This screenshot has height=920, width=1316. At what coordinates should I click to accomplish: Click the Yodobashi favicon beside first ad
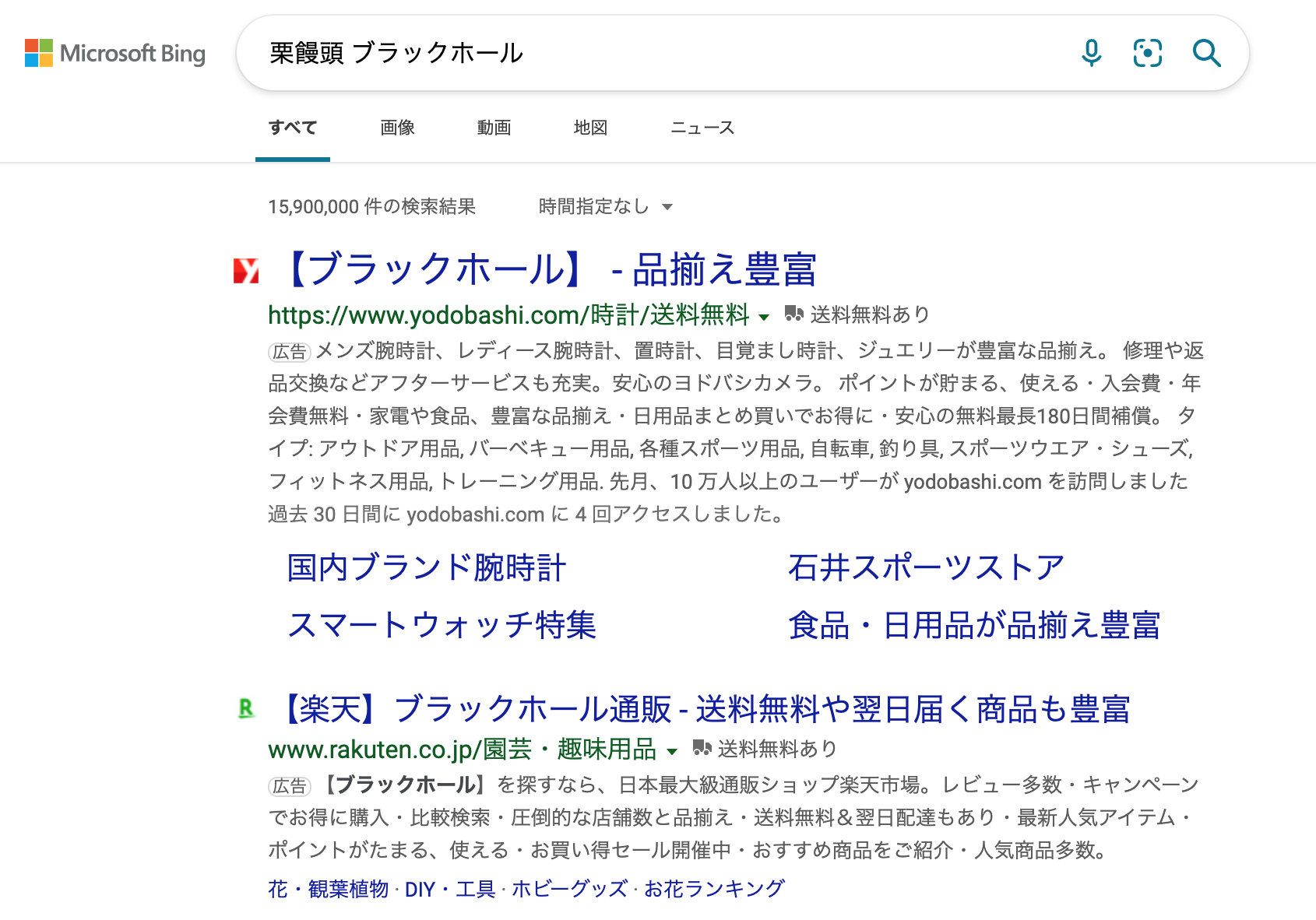(x=246, y=270)
